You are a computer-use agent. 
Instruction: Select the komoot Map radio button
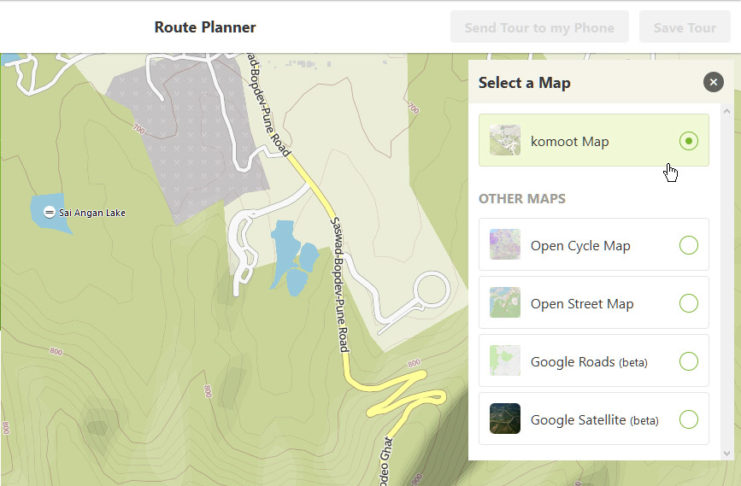coord(688,141)
